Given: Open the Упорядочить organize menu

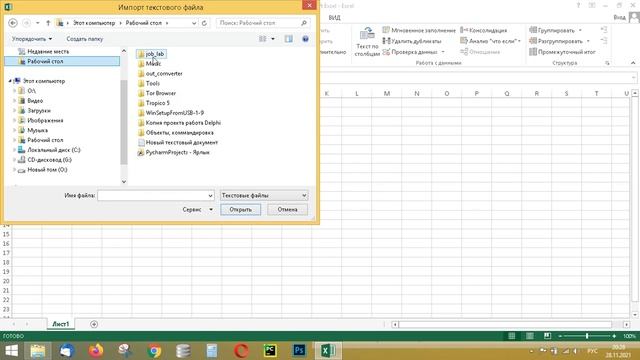Looking at the screenshot, I should 32,39.
